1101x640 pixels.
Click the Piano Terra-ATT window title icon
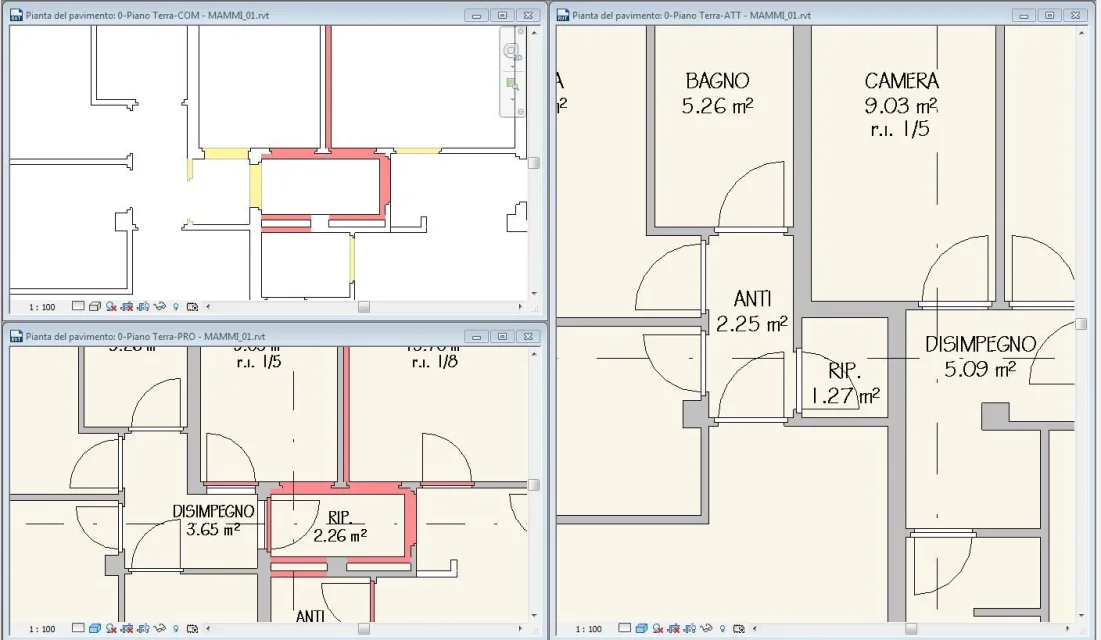[x=563, y=15]
